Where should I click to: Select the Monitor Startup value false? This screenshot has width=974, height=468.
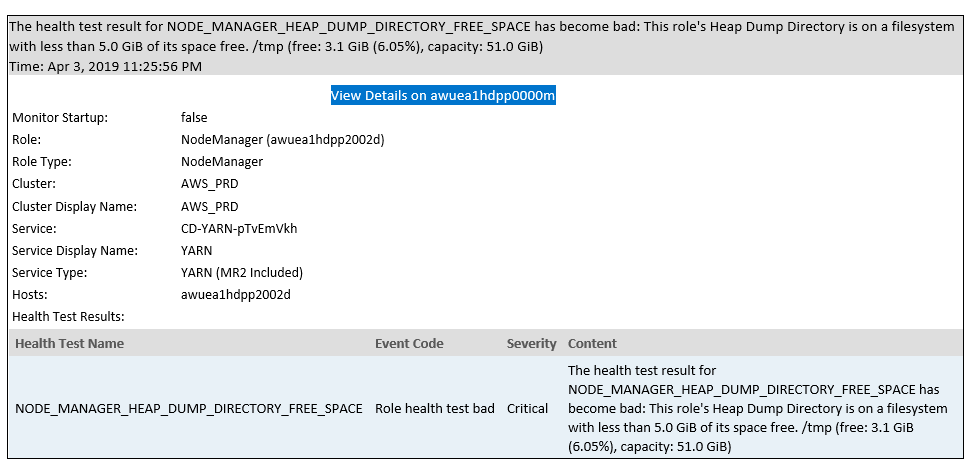point(194,118)
